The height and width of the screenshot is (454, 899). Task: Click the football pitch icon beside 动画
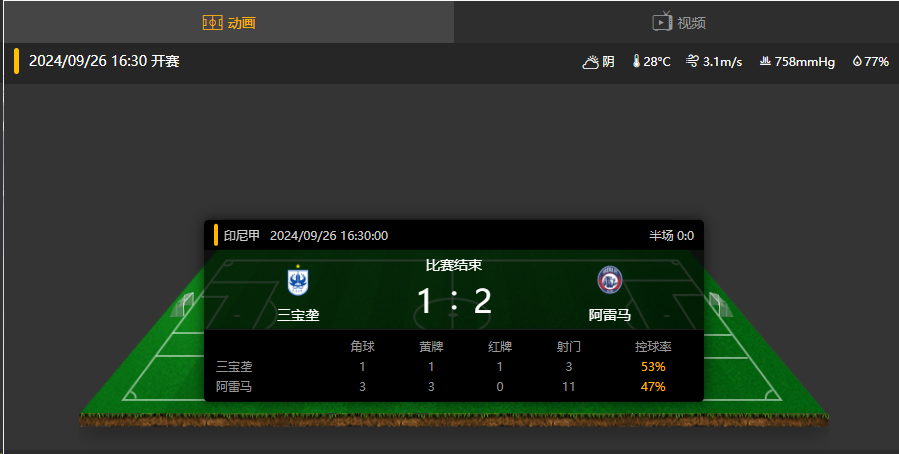(x=212, y=22)
